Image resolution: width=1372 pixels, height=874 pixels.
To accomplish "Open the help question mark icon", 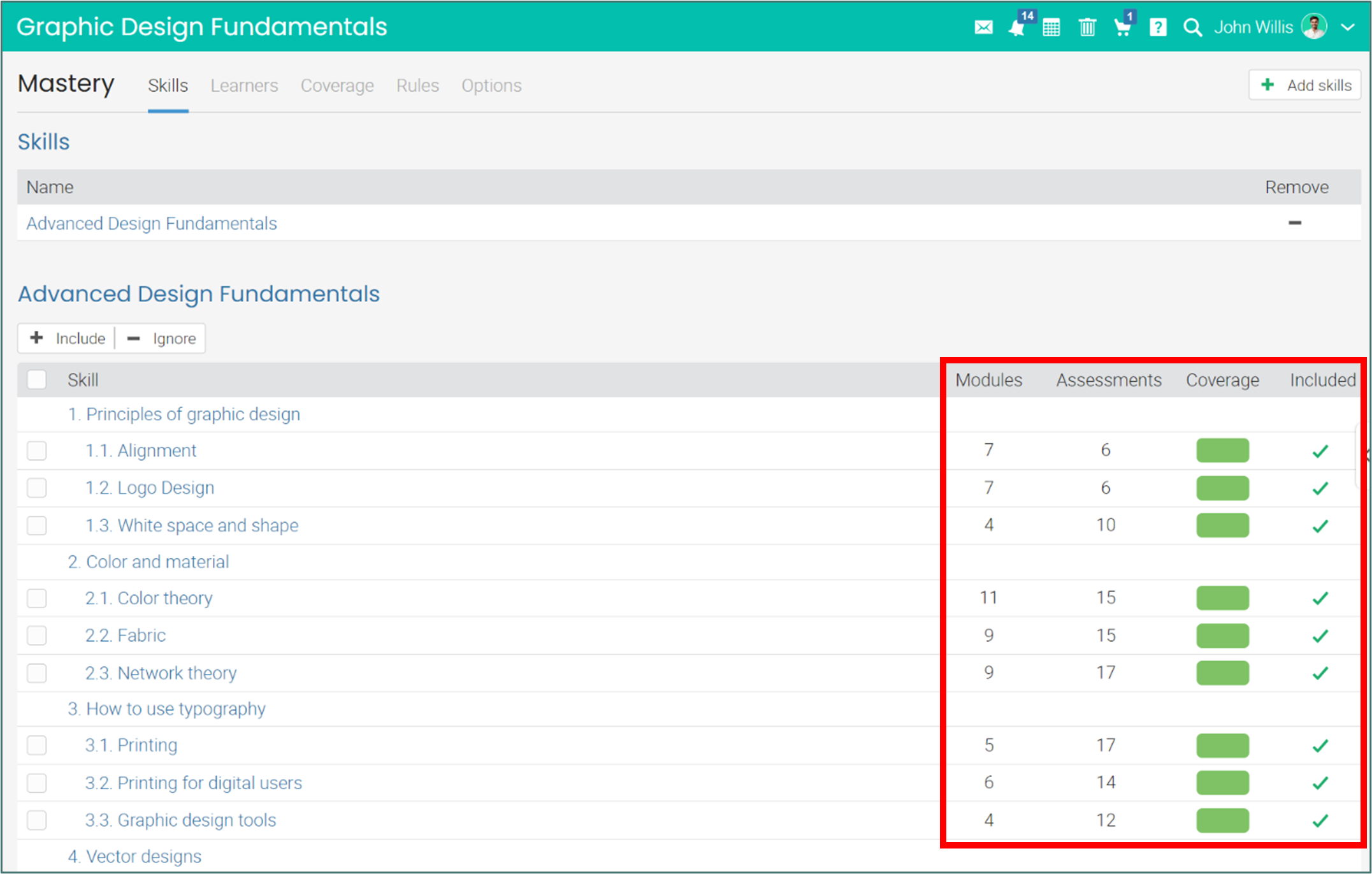I will (1158, 27).
